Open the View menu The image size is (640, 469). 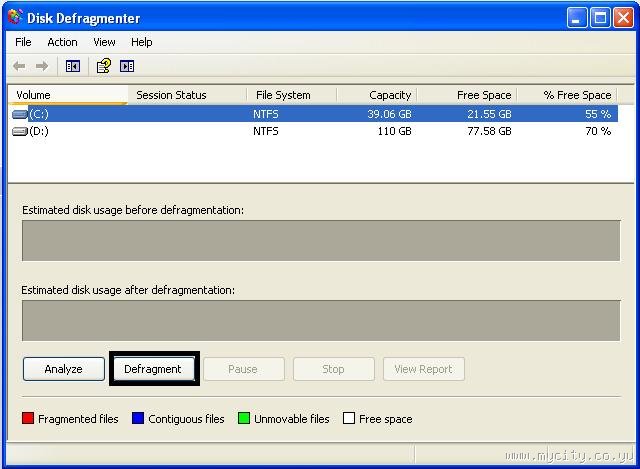(104, 42)
